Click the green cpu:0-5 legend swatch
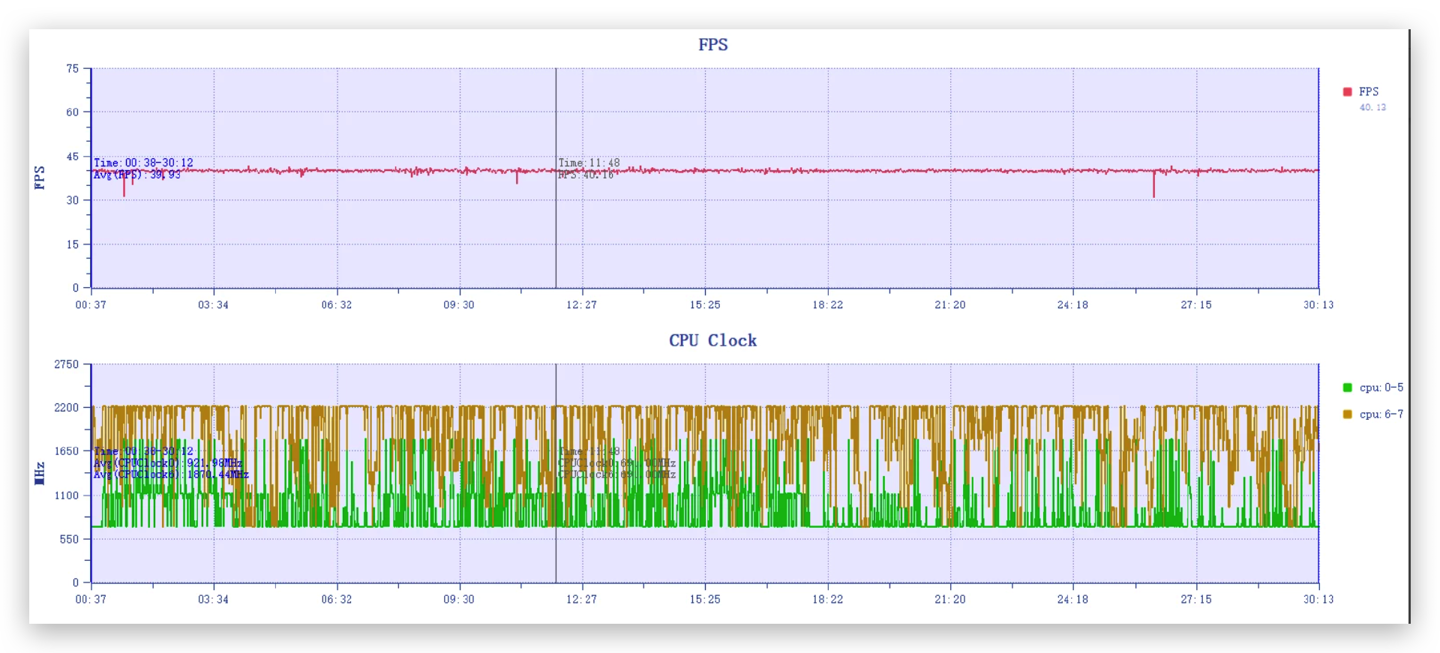This screenshot has height=653, width=1440. (1347, 388)
